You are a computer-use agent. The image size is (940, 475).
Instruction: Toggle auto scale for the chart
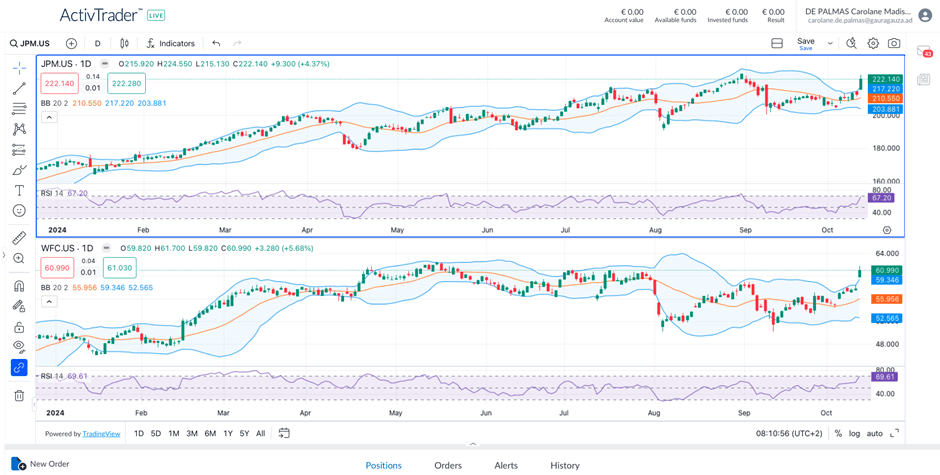875,433
